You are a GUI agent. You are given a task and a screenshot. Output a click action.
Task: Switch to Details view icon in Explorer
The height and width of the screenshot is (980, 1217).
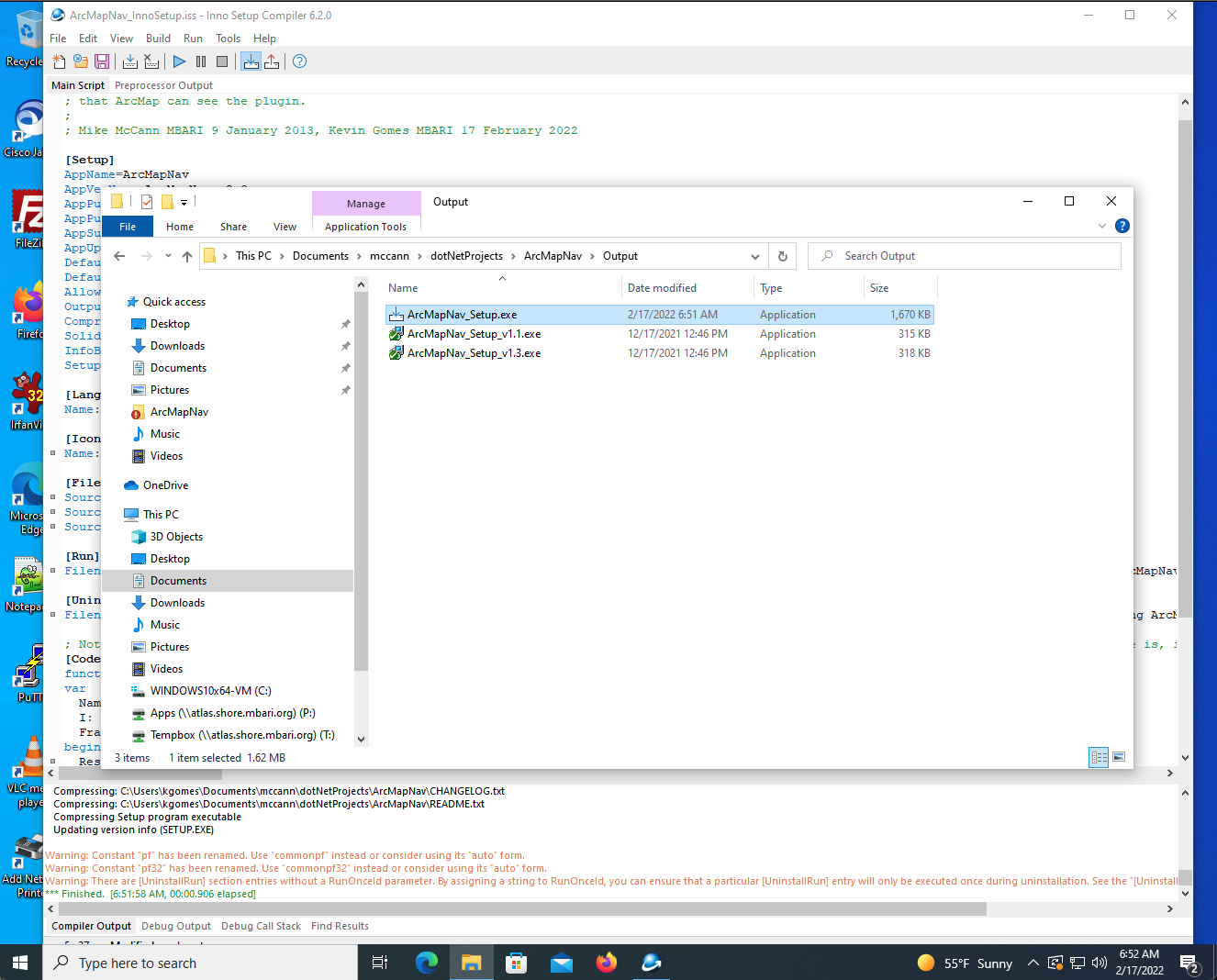(x=1099, y=757)
